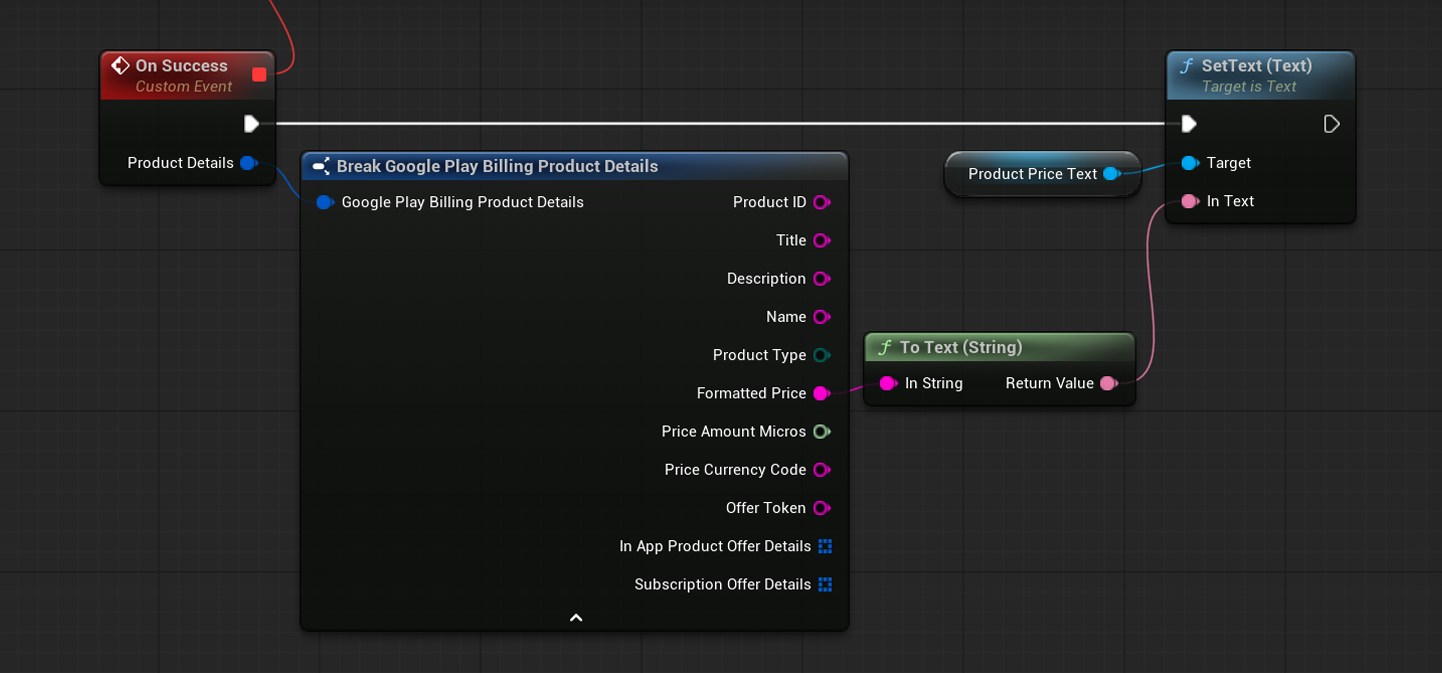Click the Price Currency Code output pin
Image resolution: width=1442 pixels, height=673 pixels.
822,470
